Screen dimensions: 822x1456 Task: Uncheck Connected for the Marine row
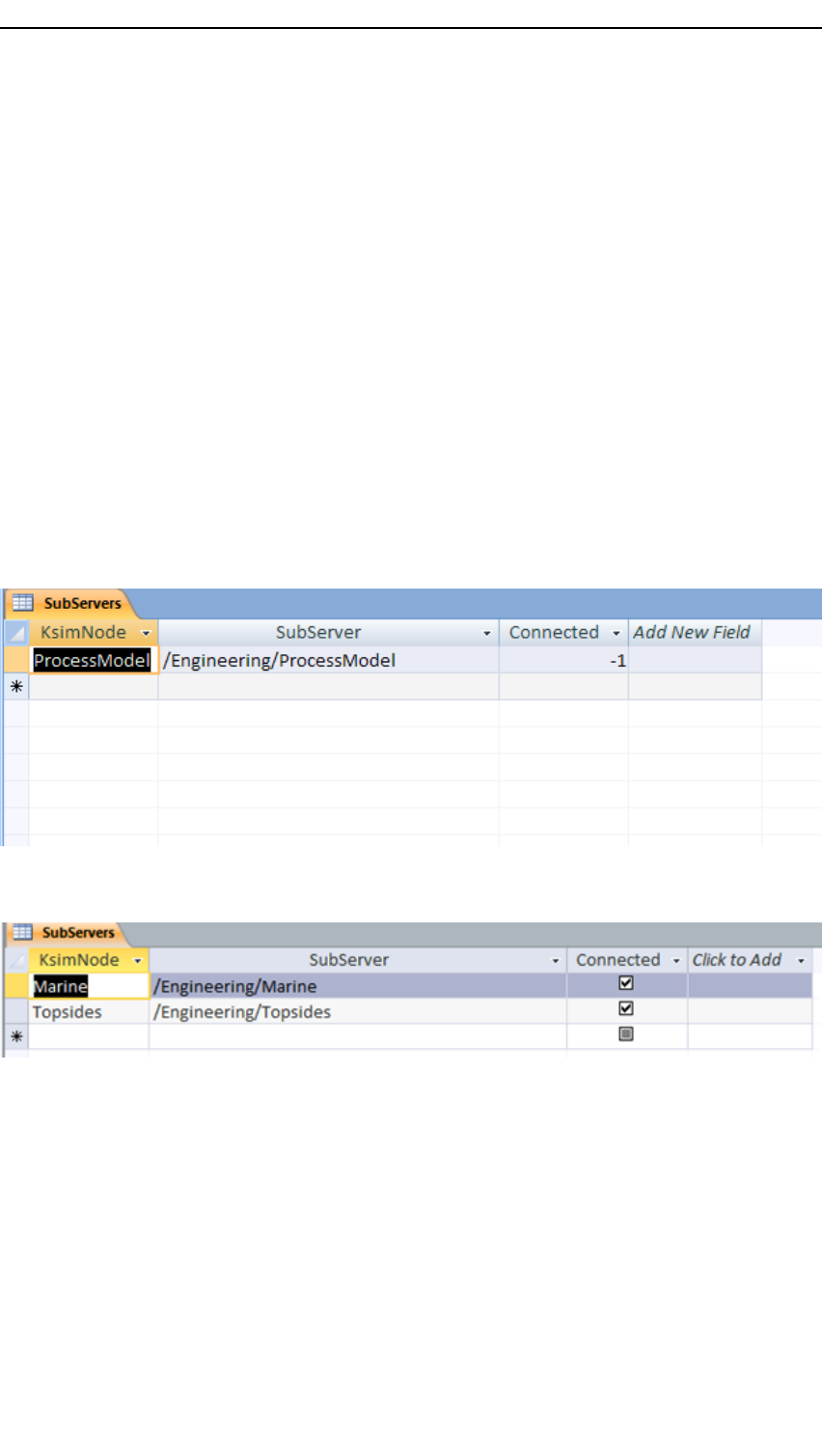click(626, 983)
